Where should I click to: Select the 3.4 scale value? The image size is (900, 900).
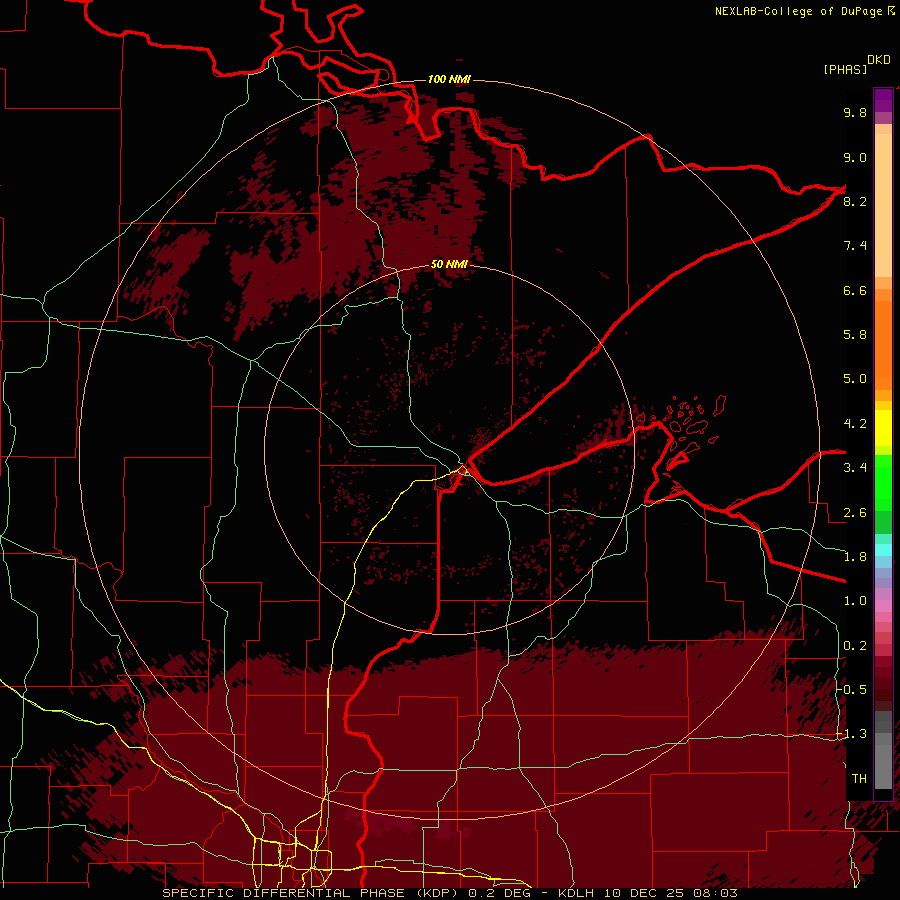coord(855,468)
